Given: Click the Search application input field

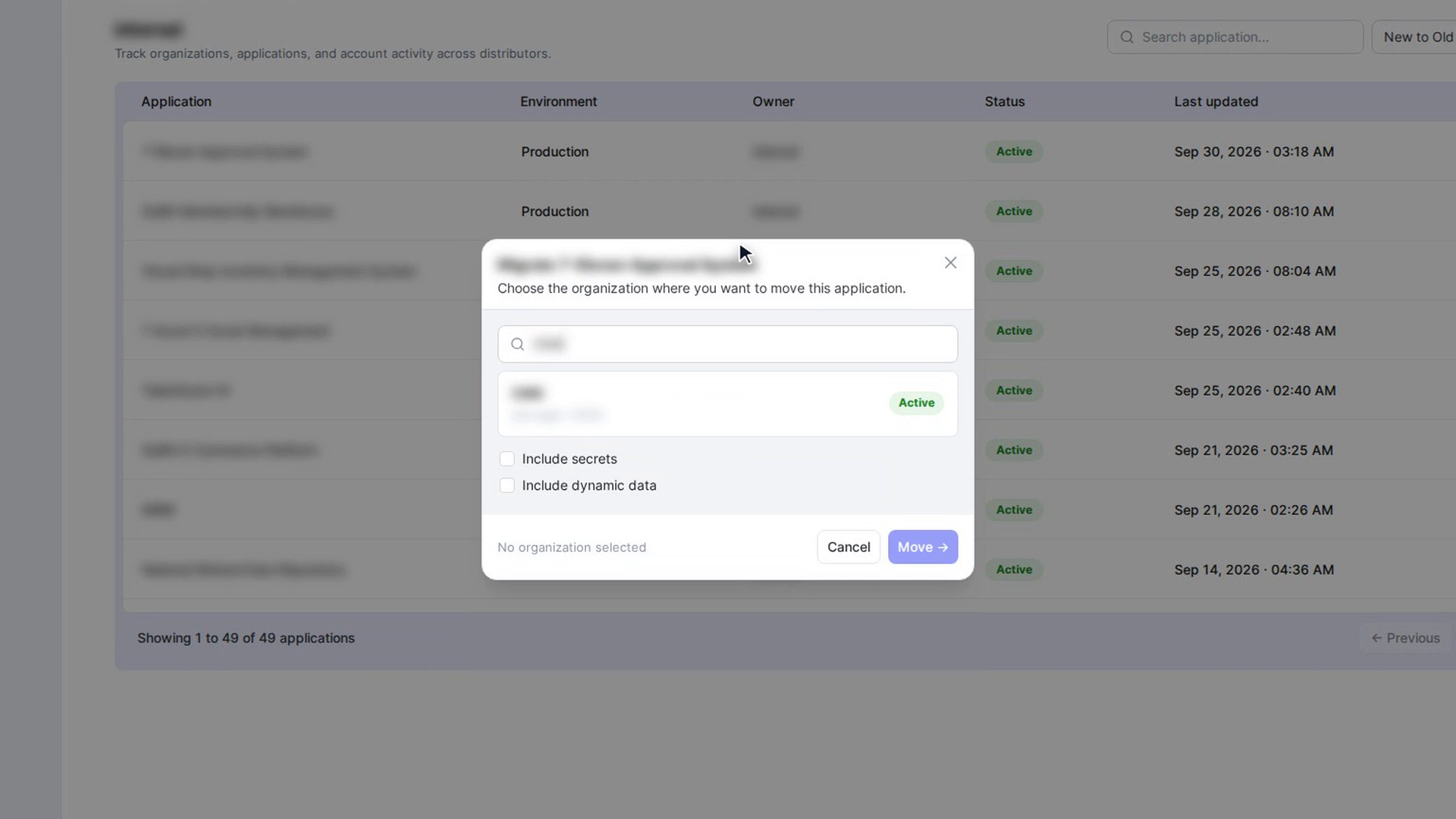Looking at the screenshot, I should click(x=1235, y=37).
